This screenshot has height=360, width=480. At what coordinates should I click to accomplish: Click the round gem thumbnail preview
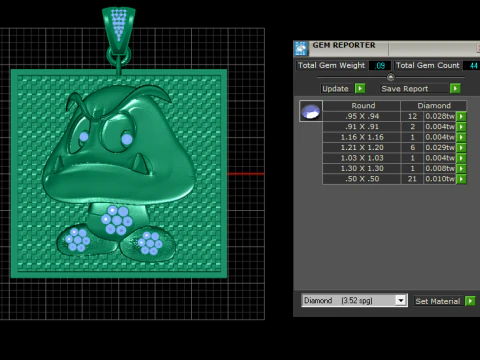311,111
